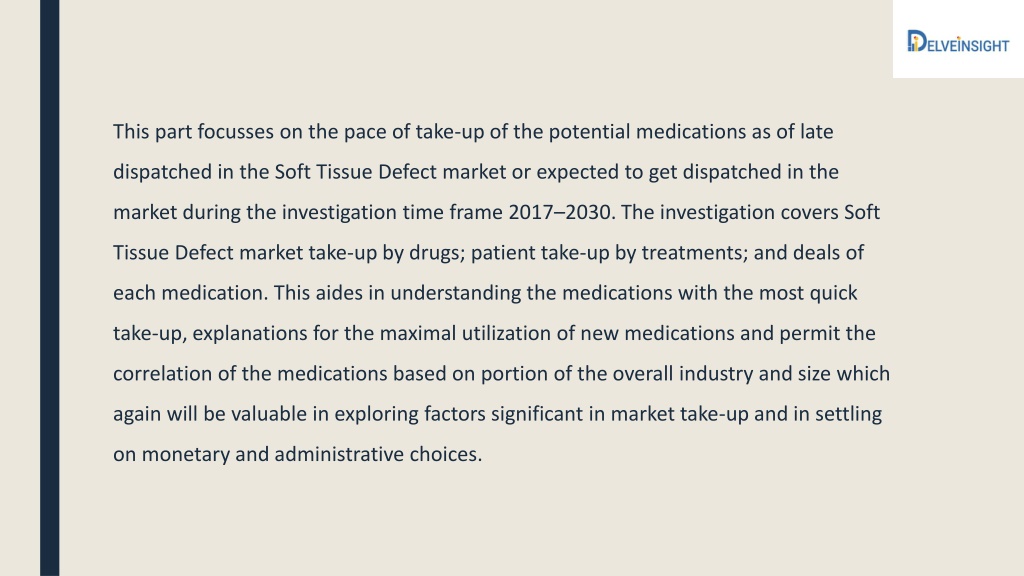Click the phrase "most quick"
This screenshot has height=576, width=1024.
[808, 293]
